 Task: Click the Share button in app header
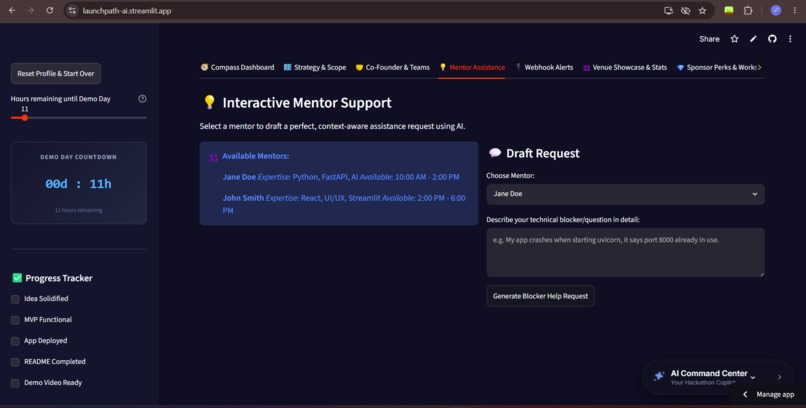(x=709, y=39)
